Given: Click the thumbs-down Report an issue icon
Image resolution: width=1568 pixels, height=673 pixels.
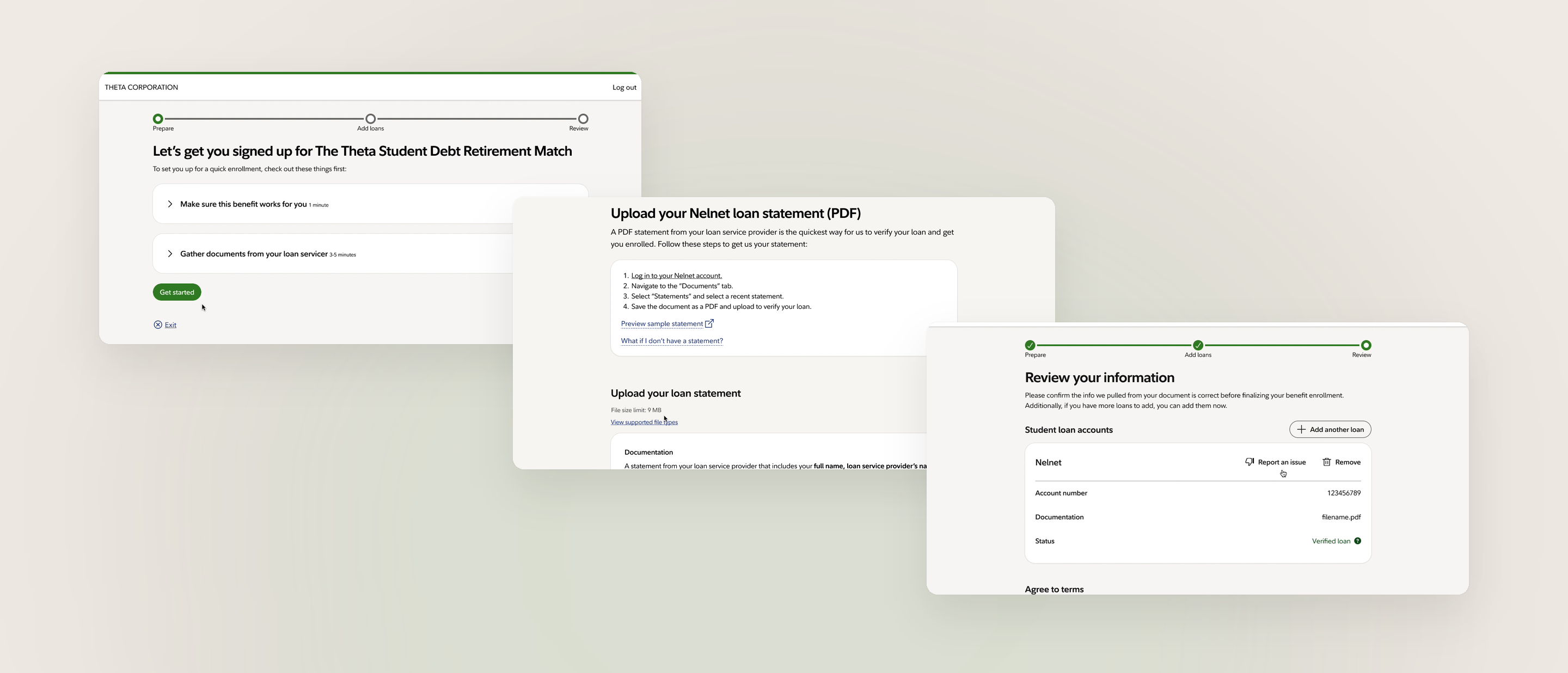Looking at the screenshot, I should click(1249, 462).
